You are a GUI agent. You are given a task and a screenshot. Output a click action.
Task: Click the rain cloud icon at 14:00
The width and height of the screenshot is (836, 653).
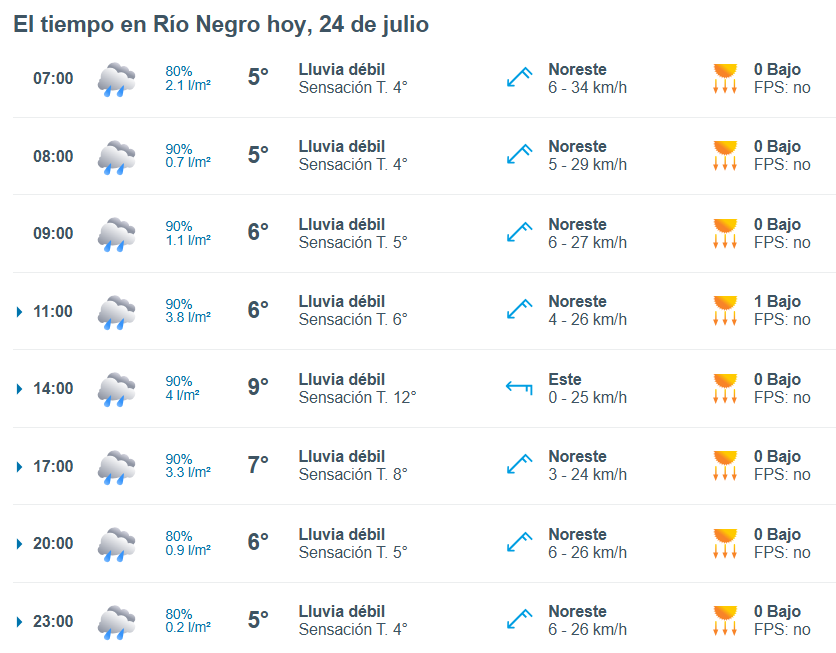tap(116, 389)
